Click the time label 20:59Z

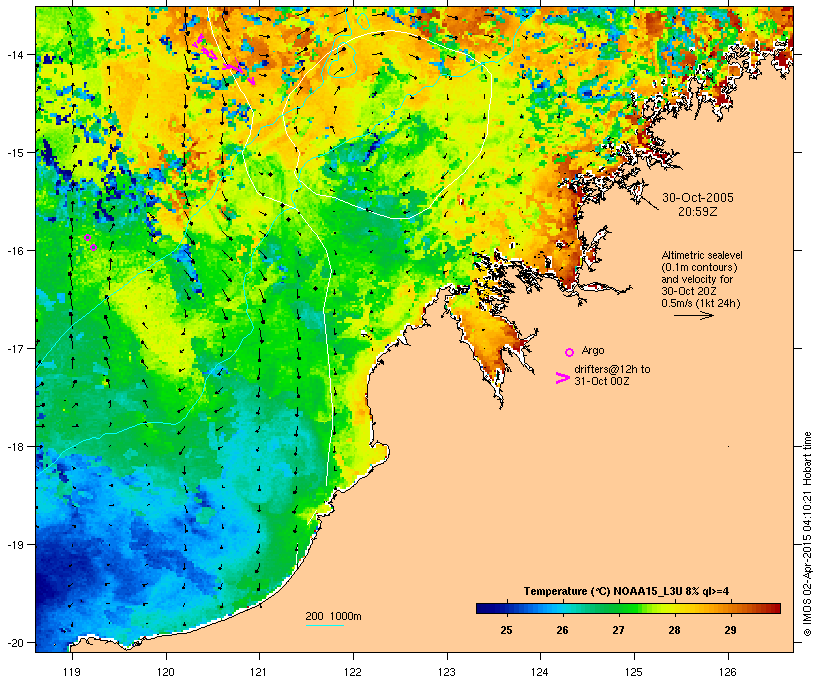698,212
